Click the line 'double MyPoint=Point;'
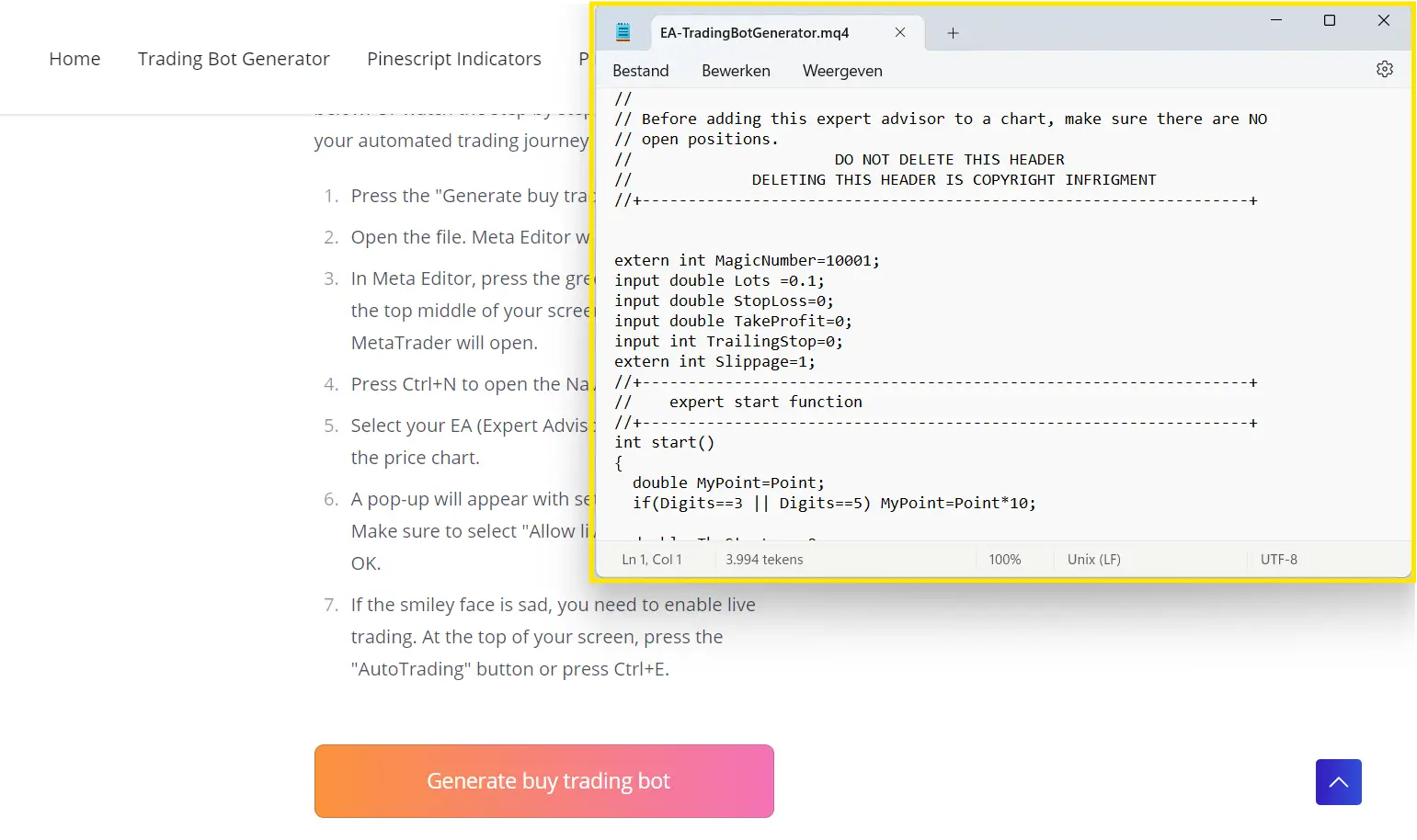The height and width of the screenshot is (840, 1417). (x=728, y=483)
